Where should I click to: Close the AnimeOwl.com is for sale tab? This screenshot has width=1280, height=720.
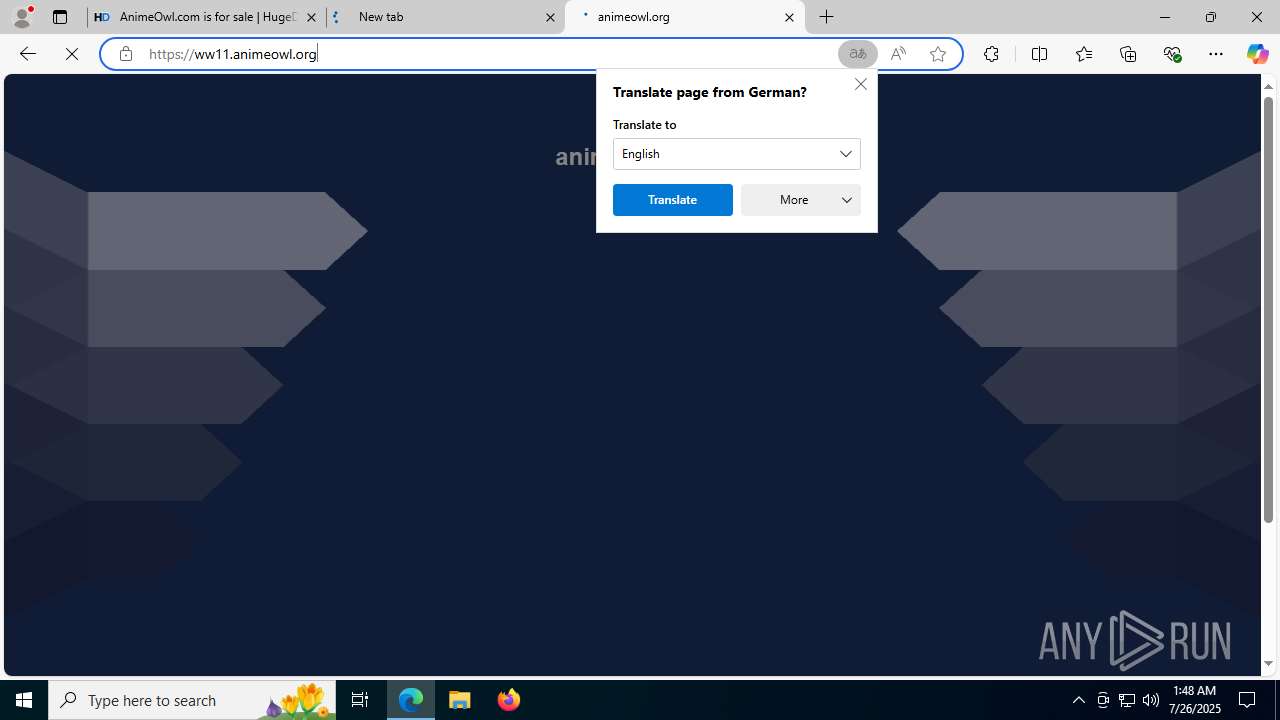point(311,17)
